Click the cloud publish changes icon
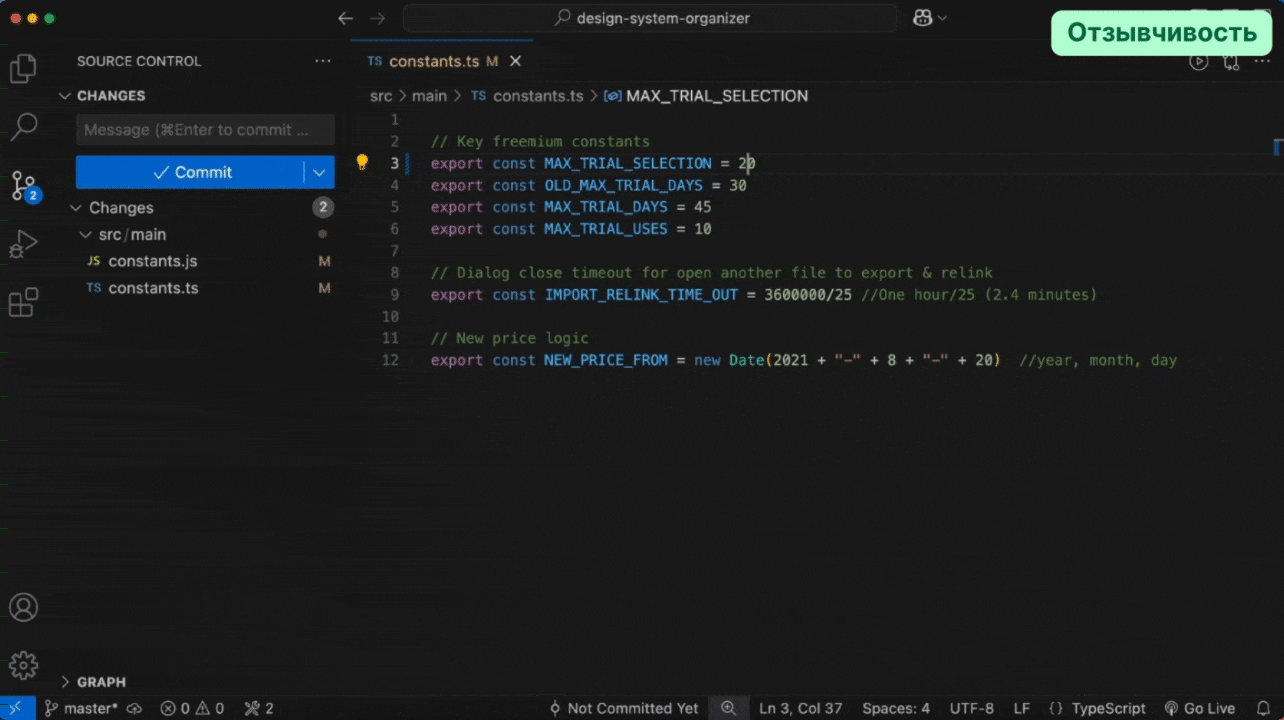The image size is (1284, 720). [x=134, y=708]
